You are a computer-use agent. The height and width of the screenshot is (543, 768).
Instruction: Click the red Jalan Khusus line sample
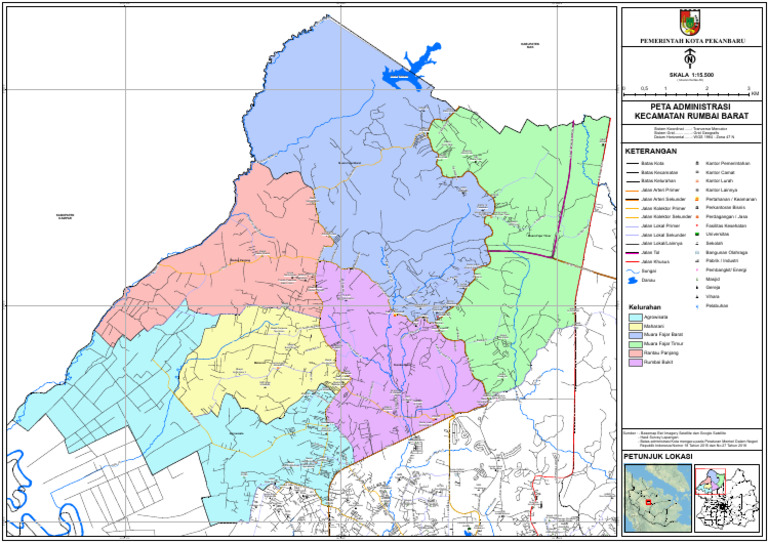[x=632, y=261]
